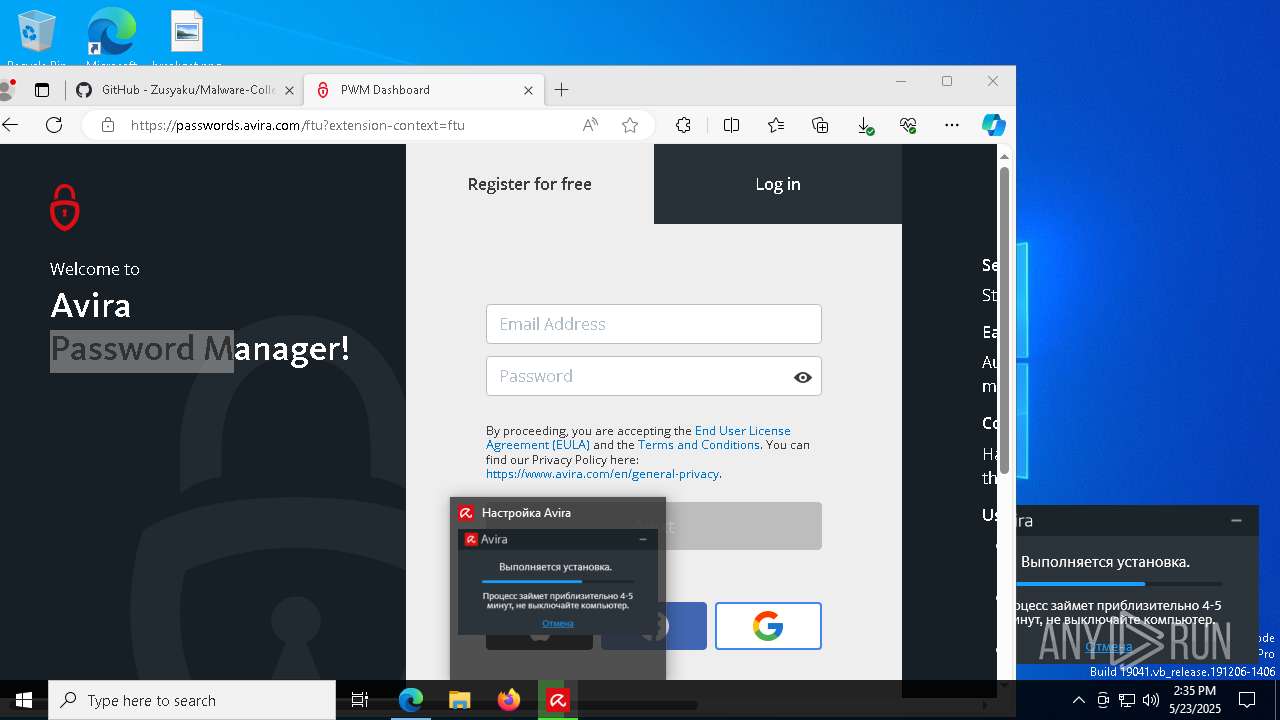Toggle Split screen icon in Edge toolbar

pyautogui.click(x=732, y=125)
